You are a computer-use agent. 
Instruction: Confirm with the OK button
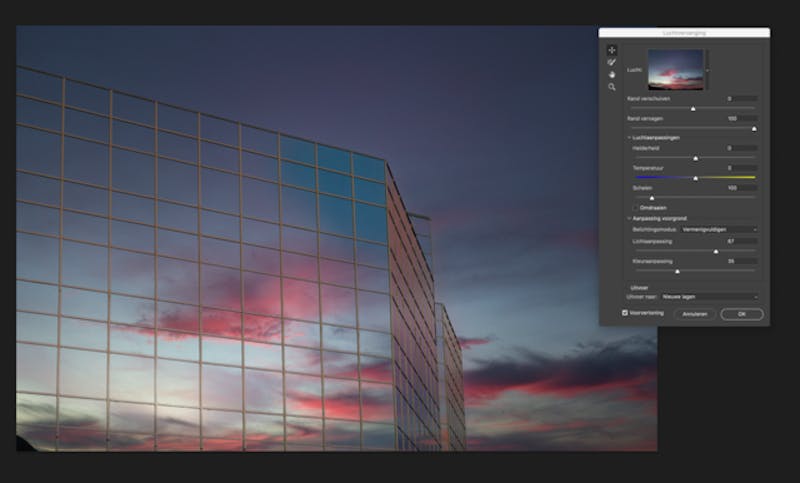point(742,314)
